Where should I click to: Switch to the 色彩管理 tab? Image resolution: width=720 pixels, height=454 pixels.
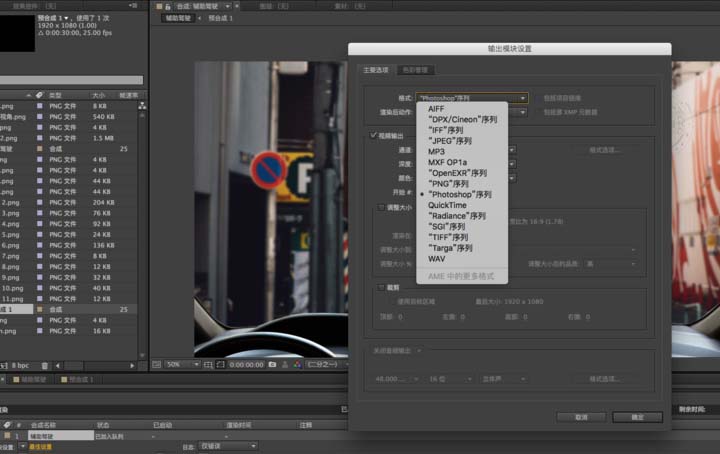418,70
